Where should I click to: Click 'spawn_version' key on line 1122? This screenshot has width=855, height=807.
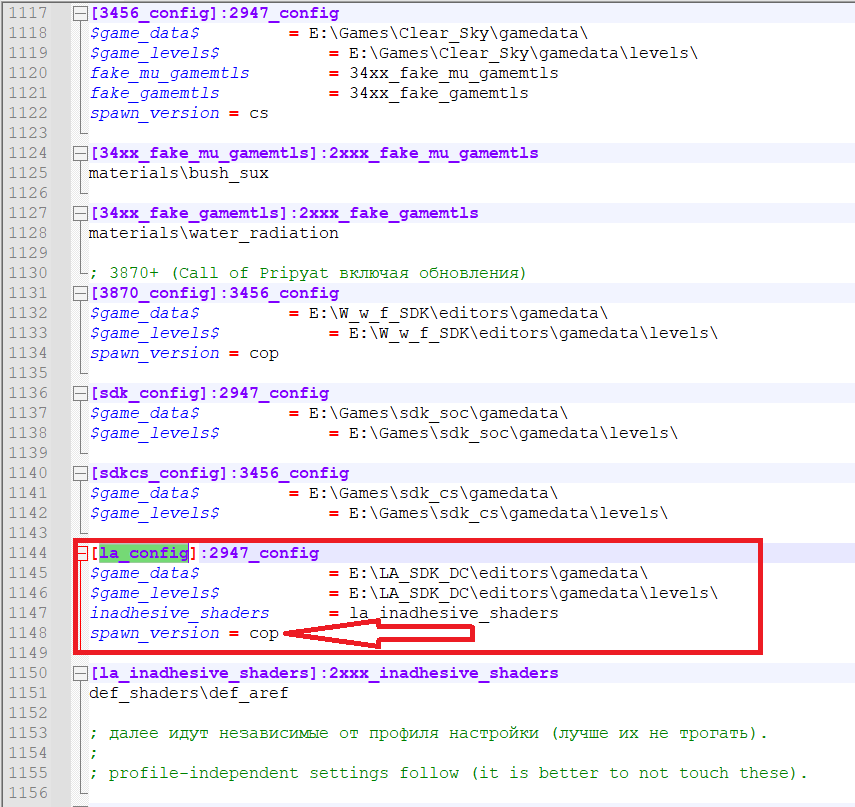click(x=155, y=113)
